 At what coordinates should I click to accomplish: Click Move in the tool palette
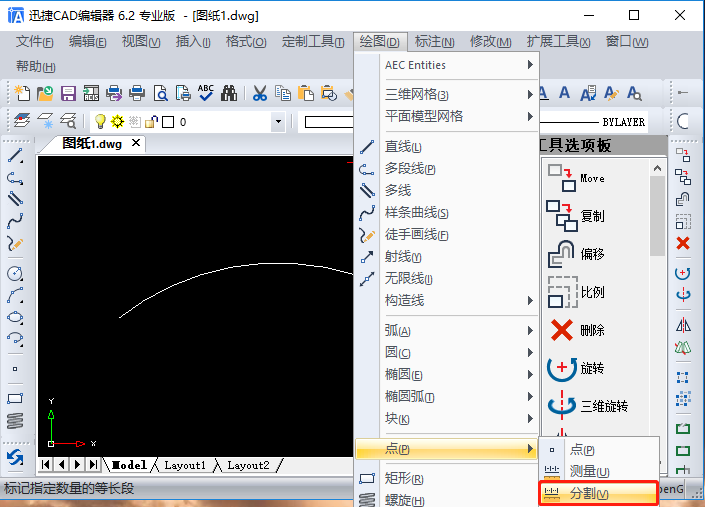[x=576, y=178]
